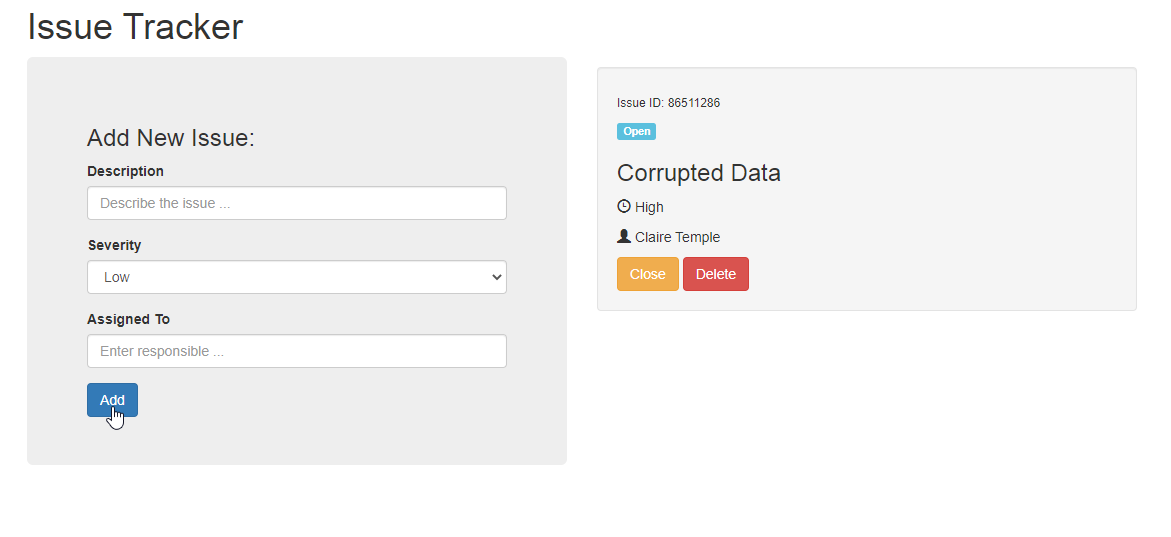Click the Severity field label
The width and height of the screenshot is (1171, 537).
pos(114,245)
